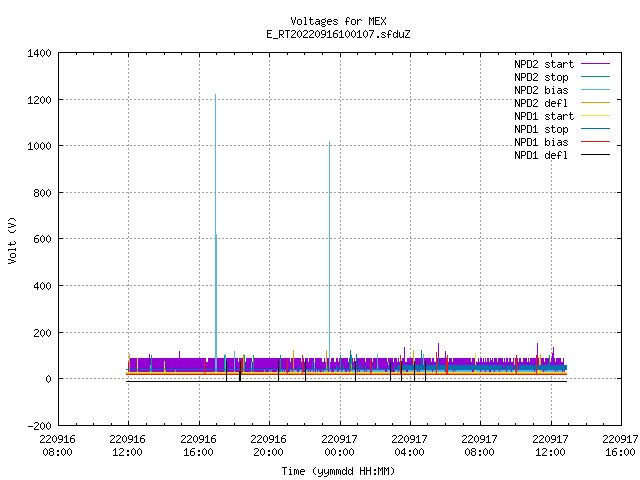Click the orange NPD2 defl legend line
Viewport: 640px width, 480px height.
point(595,103)
